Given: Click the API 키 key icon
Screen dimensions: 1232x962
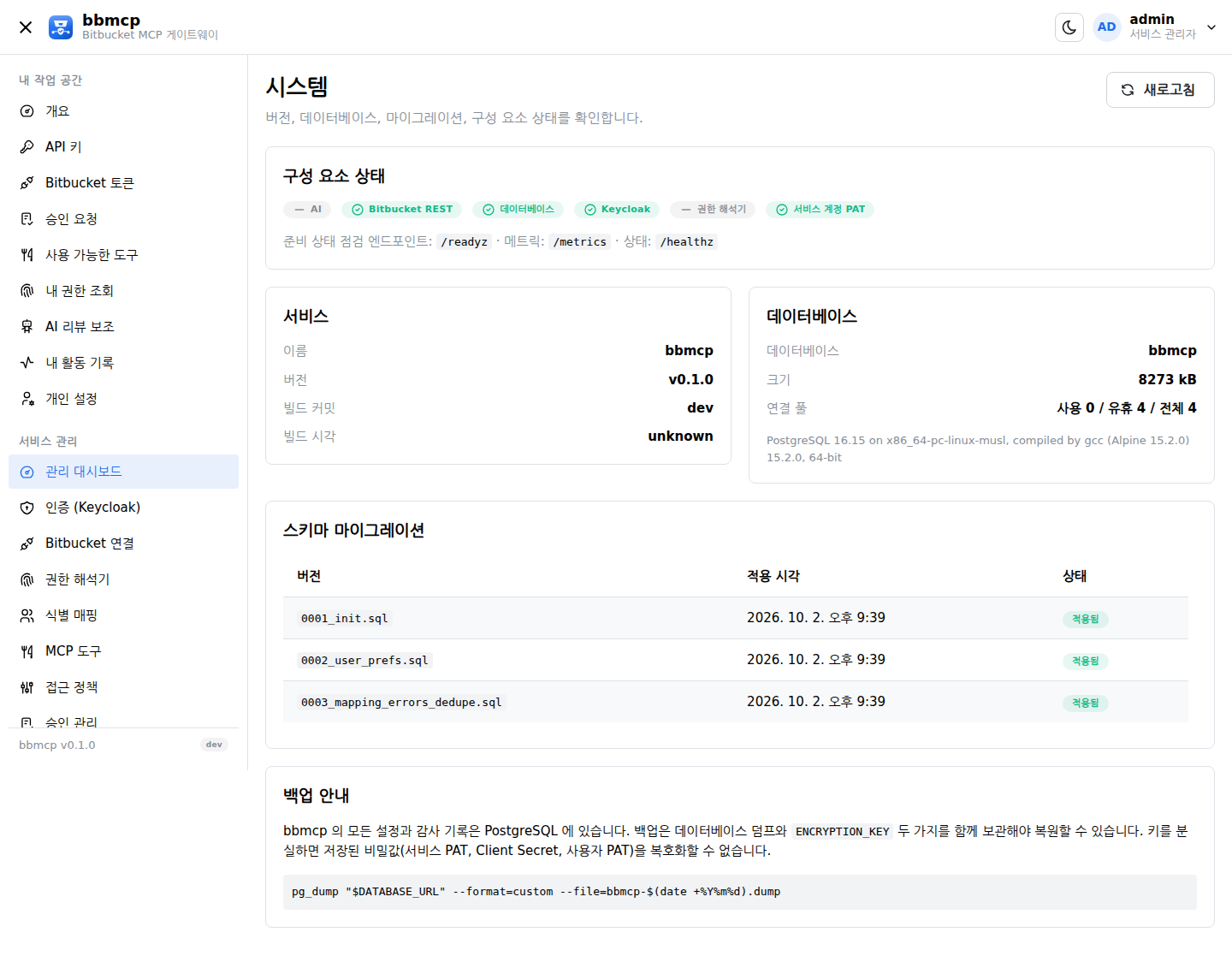Looking at the screenshot, I should (x=27, y=147).
